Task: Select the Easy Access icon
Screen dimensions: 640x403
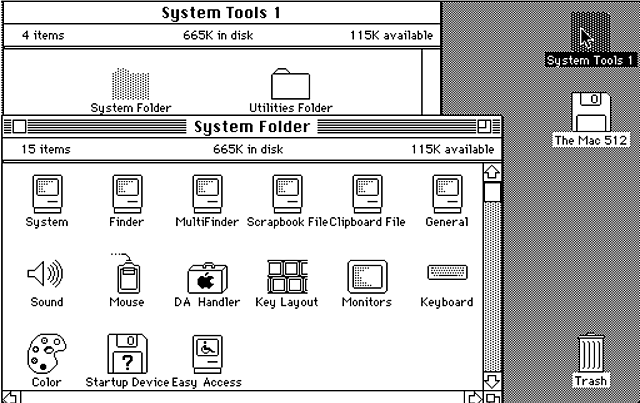Action: point(207,354)
